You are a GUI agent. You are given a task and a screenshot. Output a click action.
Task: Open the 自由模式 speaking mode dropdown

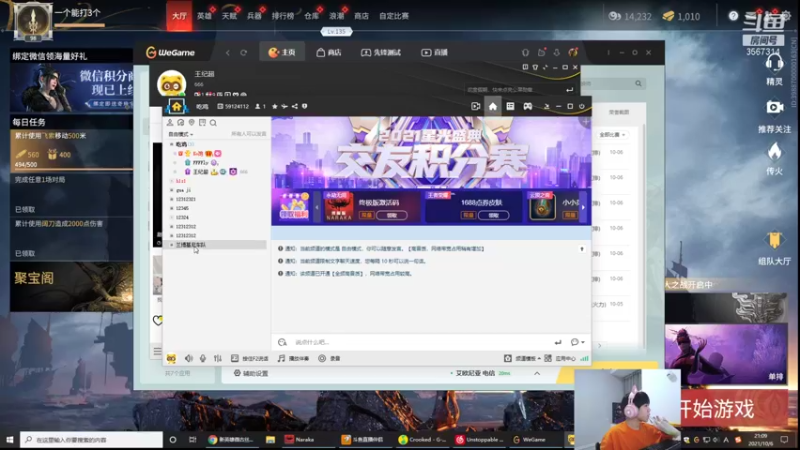tap(181, 134)
